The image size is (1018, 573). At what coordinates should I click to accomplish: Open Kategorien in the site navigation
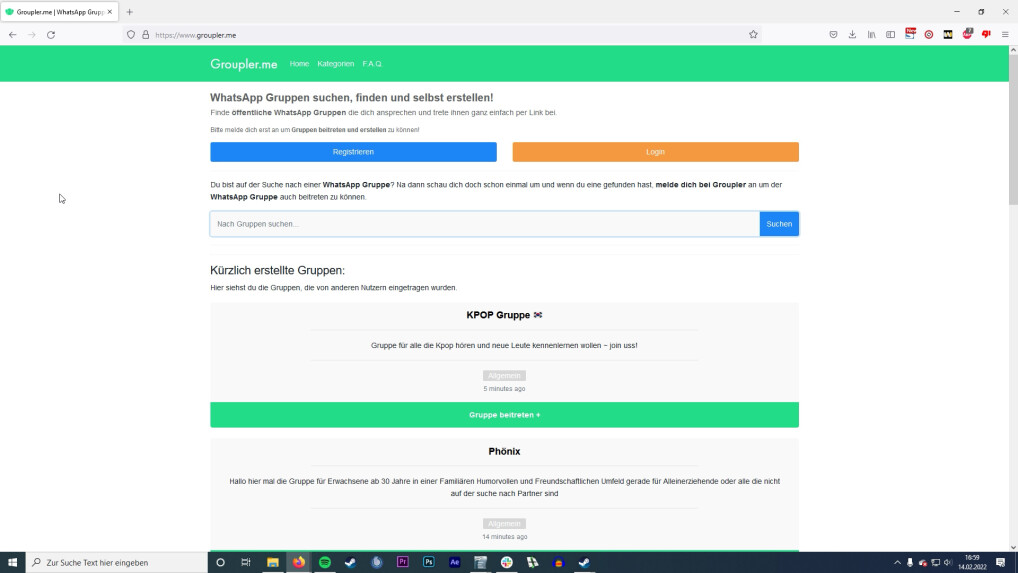(335, 64)
